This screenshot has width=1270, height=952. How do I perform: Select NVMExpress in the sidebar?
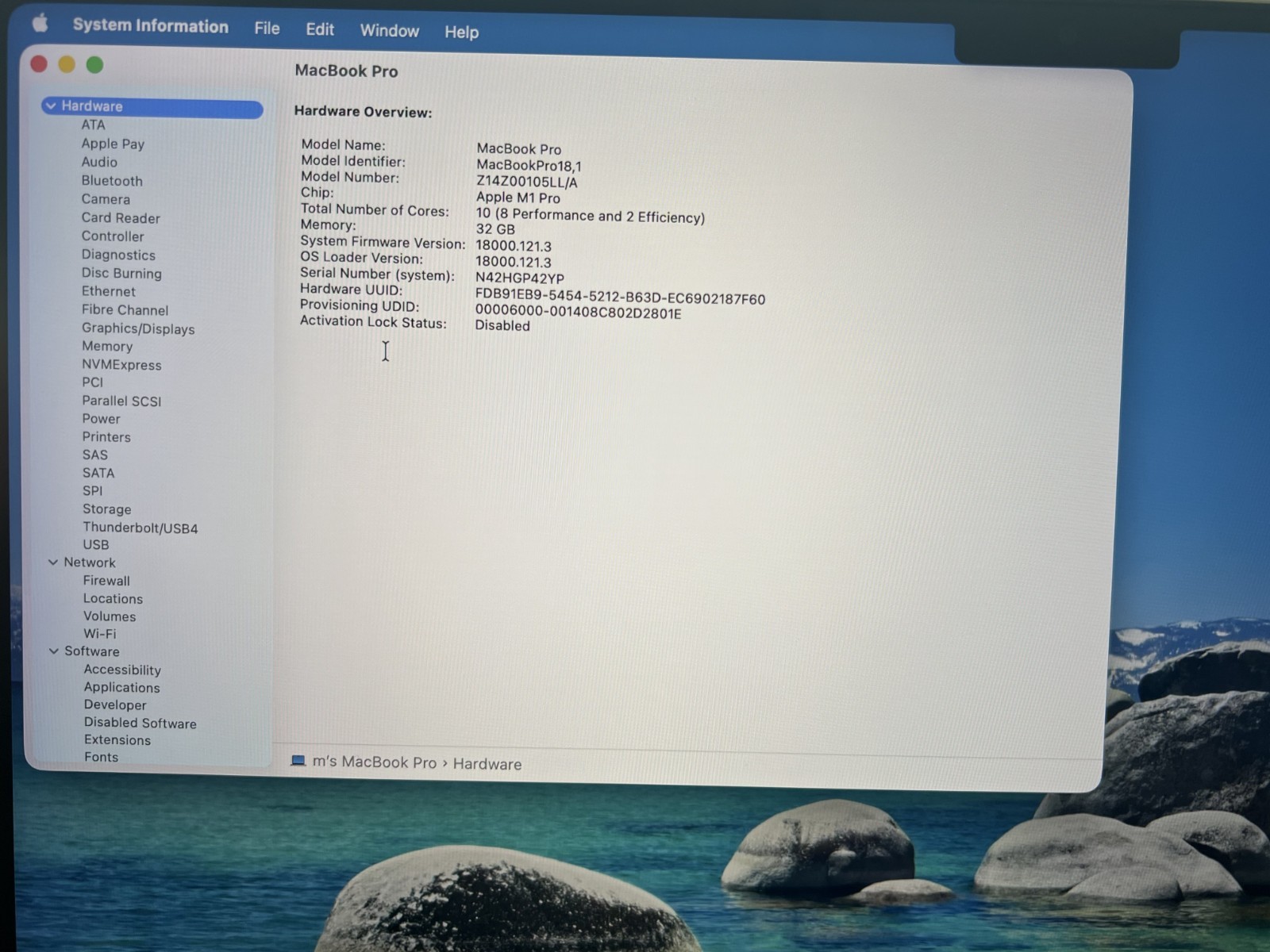point(121,365)
